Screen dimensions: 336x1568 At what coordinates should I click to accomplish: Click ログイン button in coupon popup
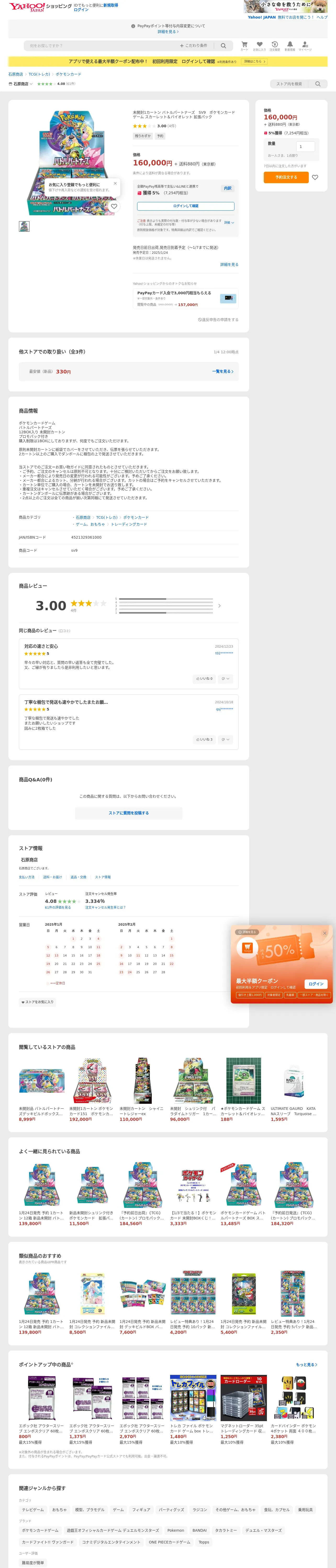pyautogui.click(x=316, y=984)
